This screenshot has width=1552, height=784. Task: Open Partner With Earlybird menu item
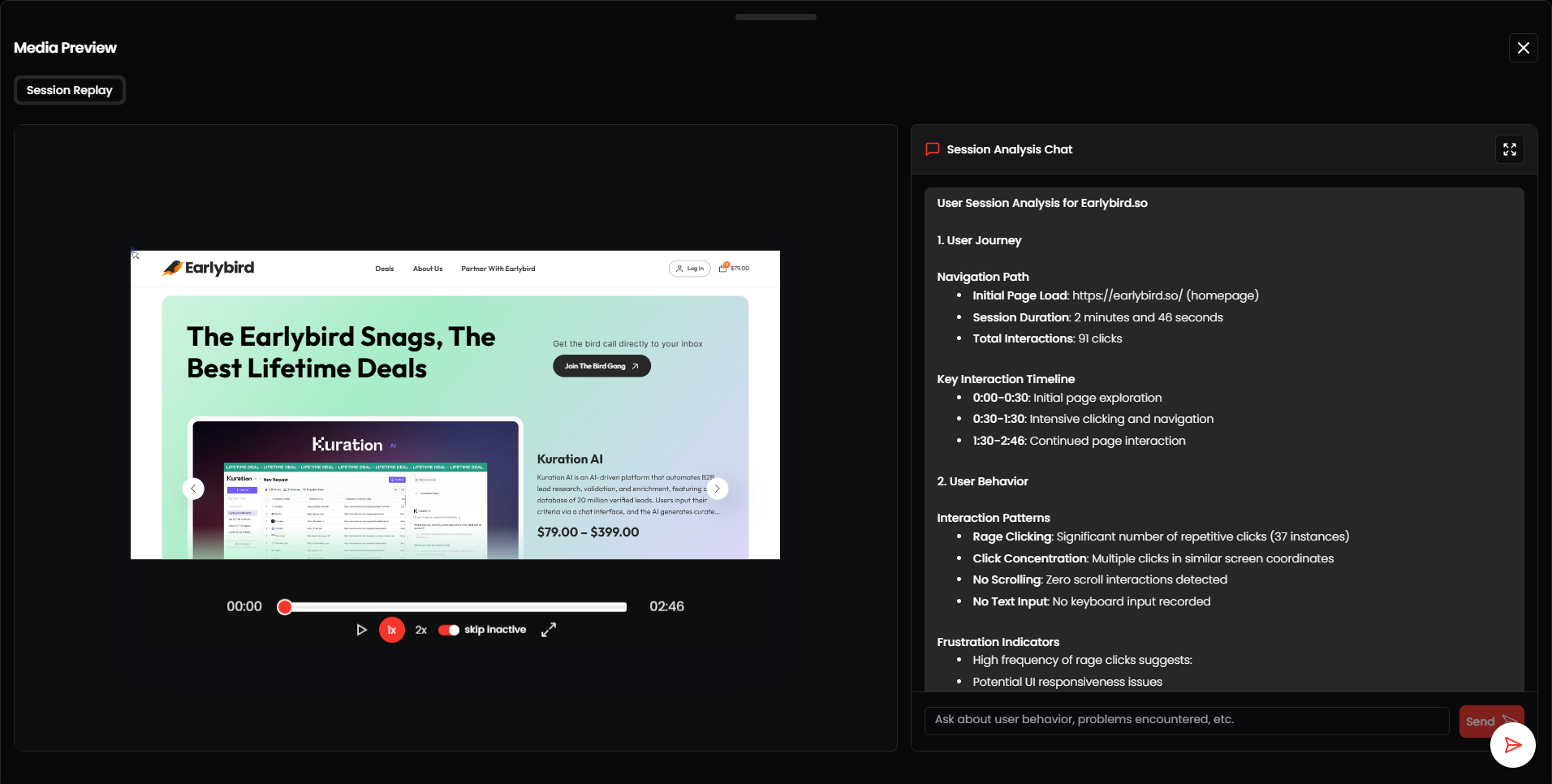tap(498, 269)
